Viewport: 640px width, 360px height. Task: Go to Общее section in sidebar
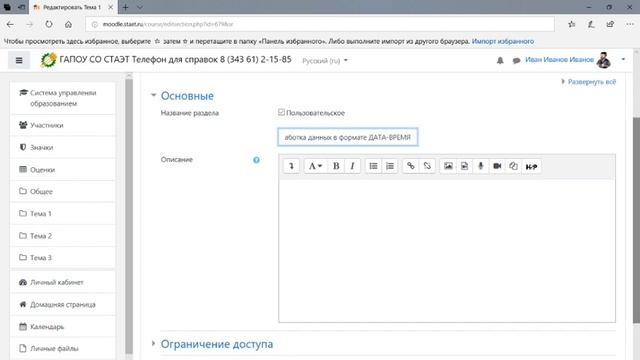(x=63, y=191)
